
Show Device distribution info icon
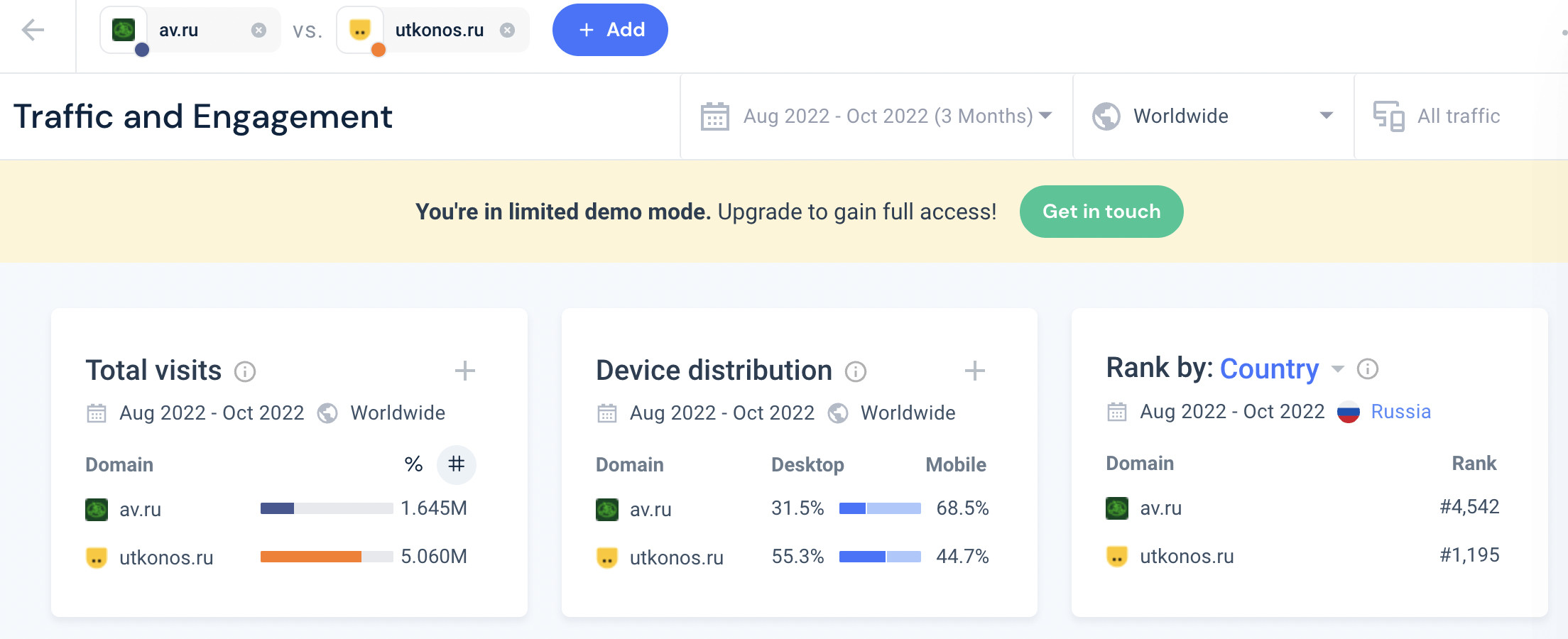click(856, 371)
